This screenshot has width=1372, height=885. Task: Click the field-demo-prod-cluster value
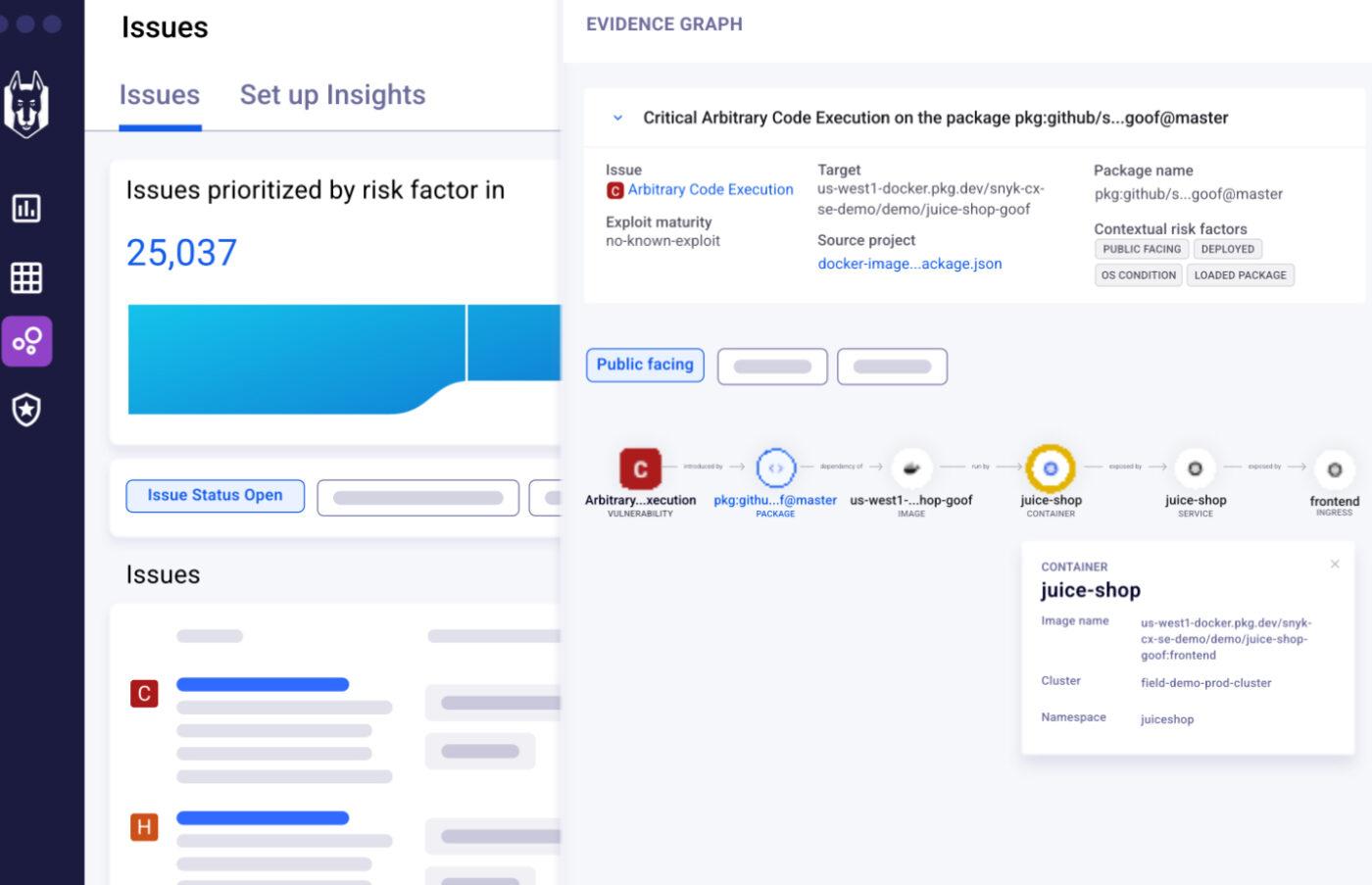click(1205, 683)
